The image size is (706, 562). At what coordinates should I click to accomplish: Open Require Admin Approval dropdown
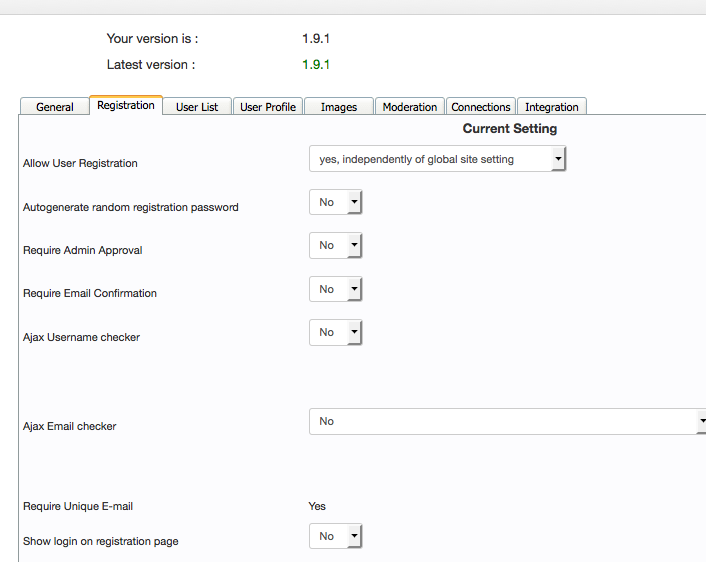[335, 245]
